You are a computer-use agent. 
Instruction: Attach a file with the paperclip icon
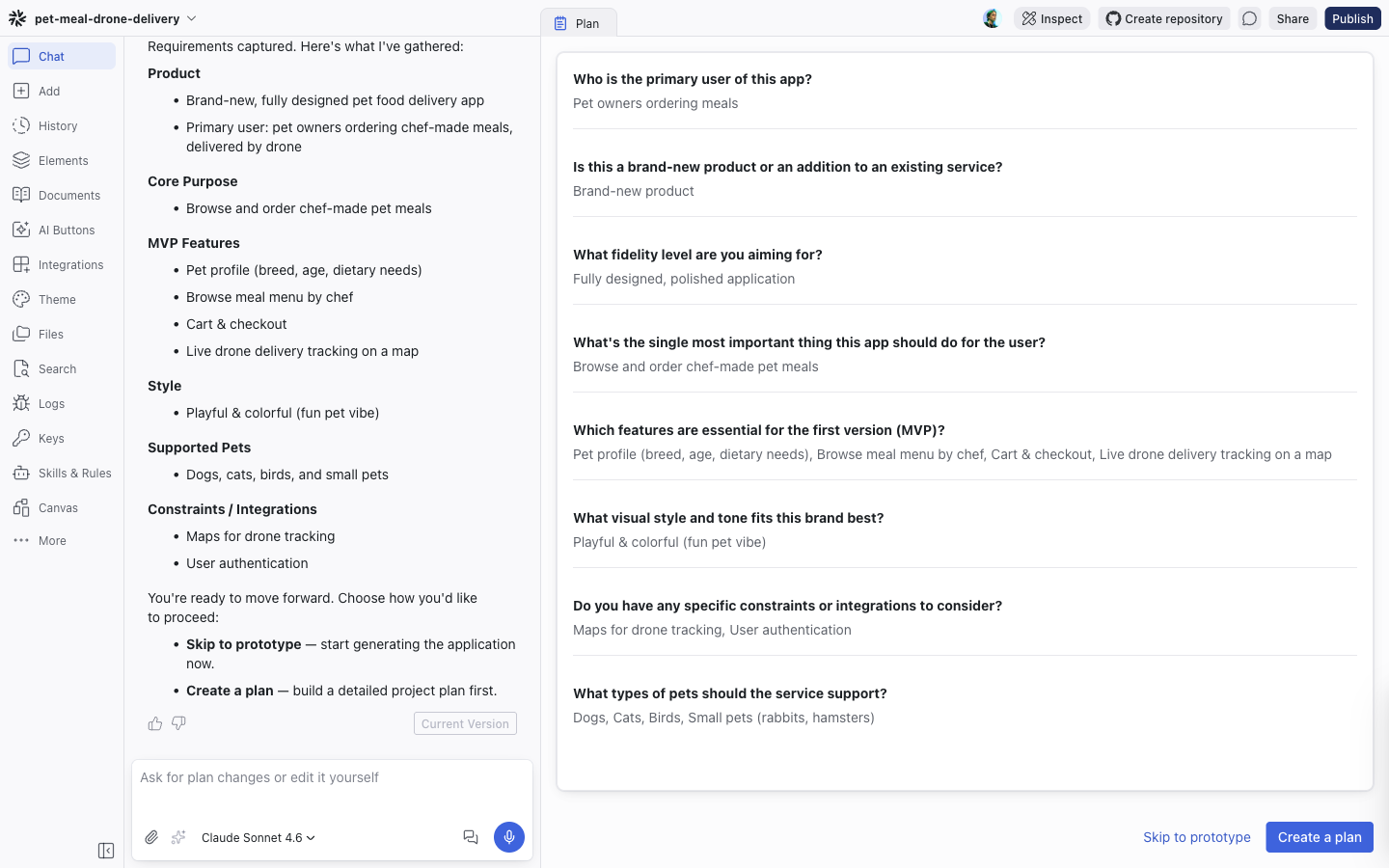coord(151,837)
